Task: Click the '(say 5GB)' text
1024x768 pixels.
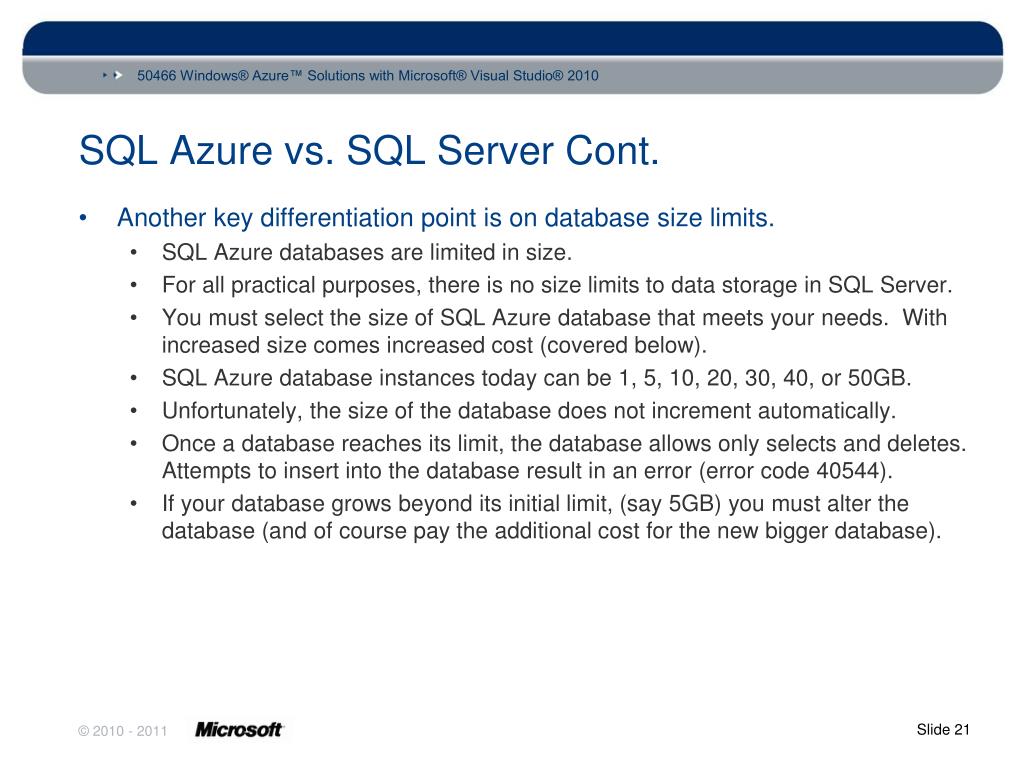Action: [669, 504]
